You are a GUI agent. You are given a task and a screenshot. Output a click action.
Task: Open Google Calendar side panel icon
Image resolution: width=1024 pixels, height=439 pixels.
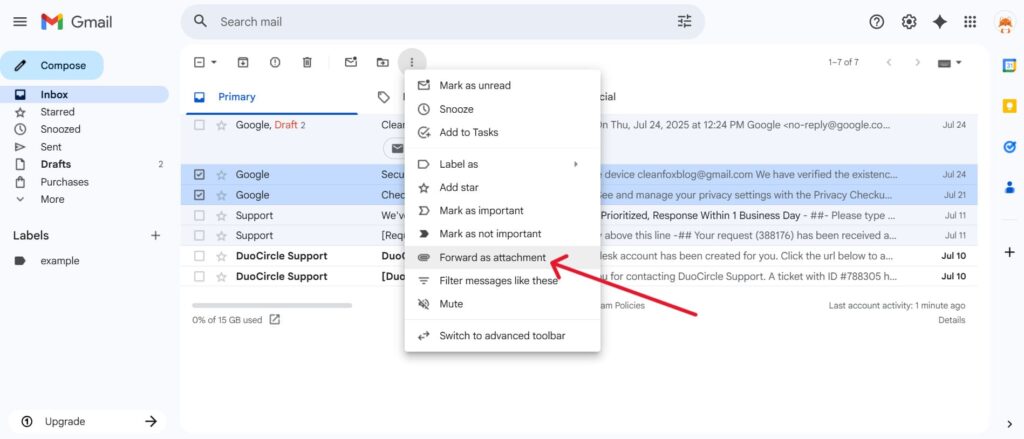click(x=1009, y=65)
